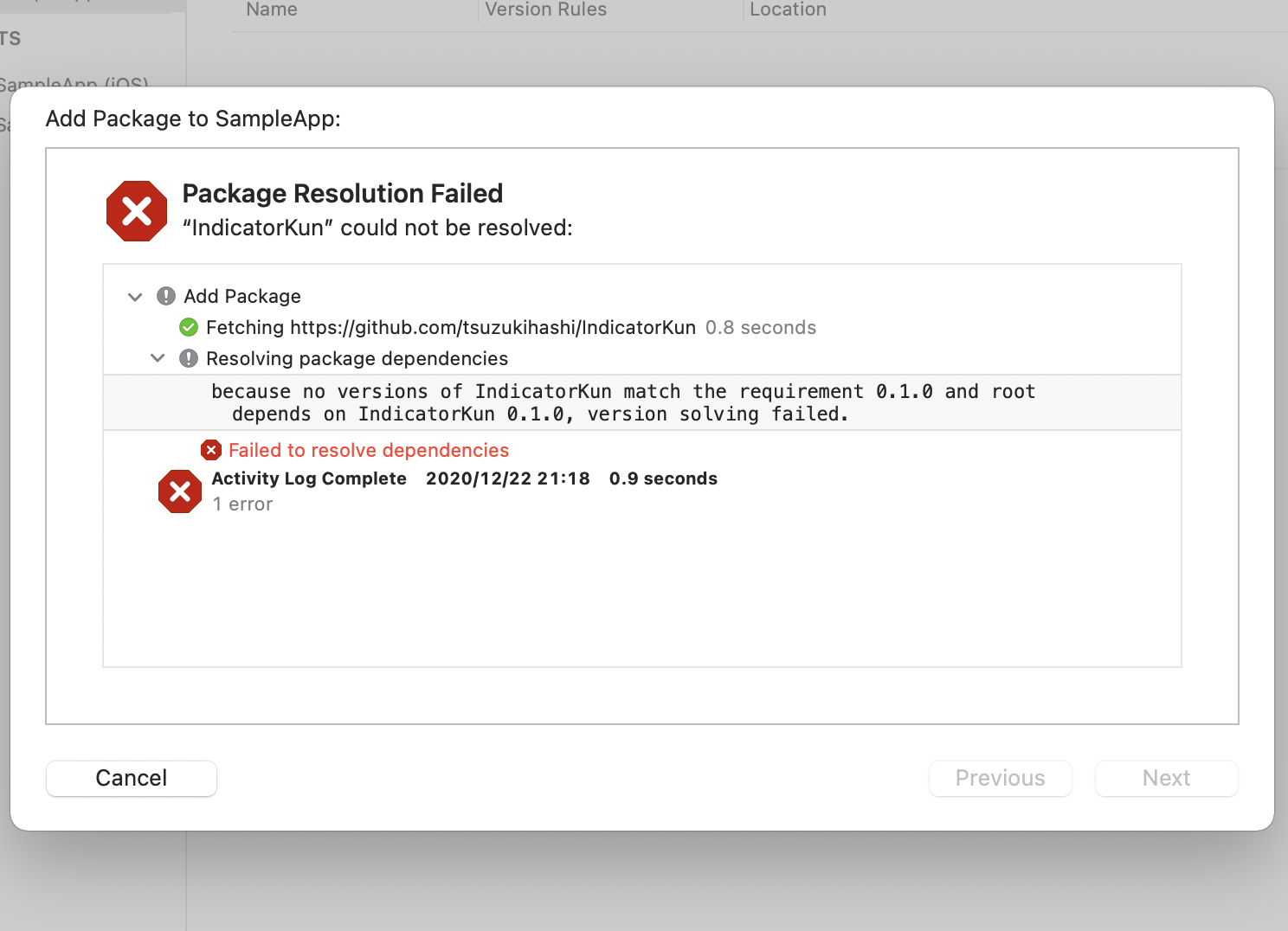
Task: Select the Failed to resolve dependencies row
Action: pos(369,451)
